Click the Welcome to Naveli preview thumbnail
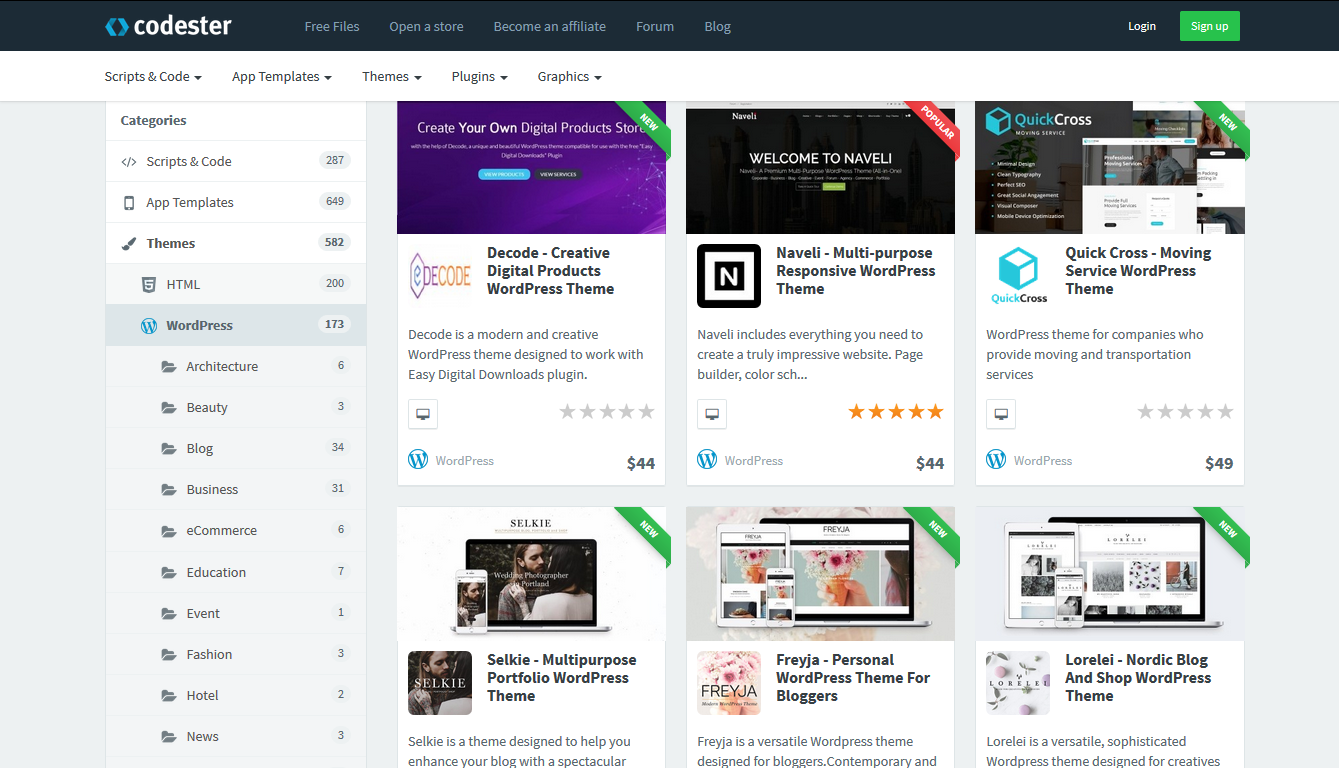 point(820,167)
